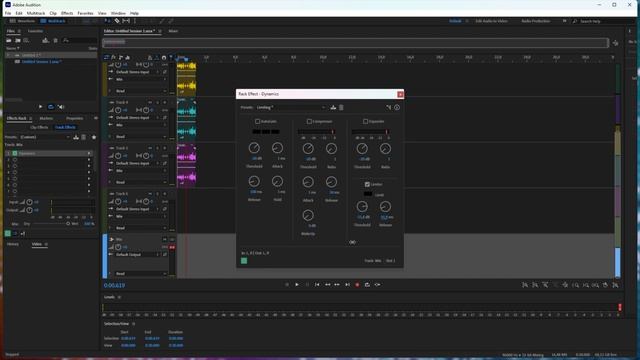Open the Effects Rack presets dropdown
This screenshot has height=360, width=640.
(45, 137)
